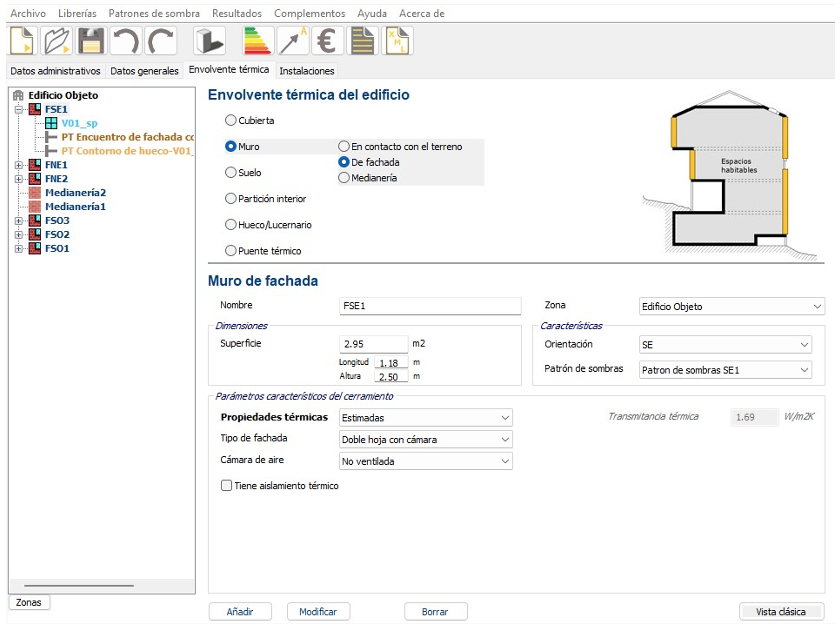Click the energy rating label icon
This screenshot has height=628, width=840.
(x=257, y=41)
